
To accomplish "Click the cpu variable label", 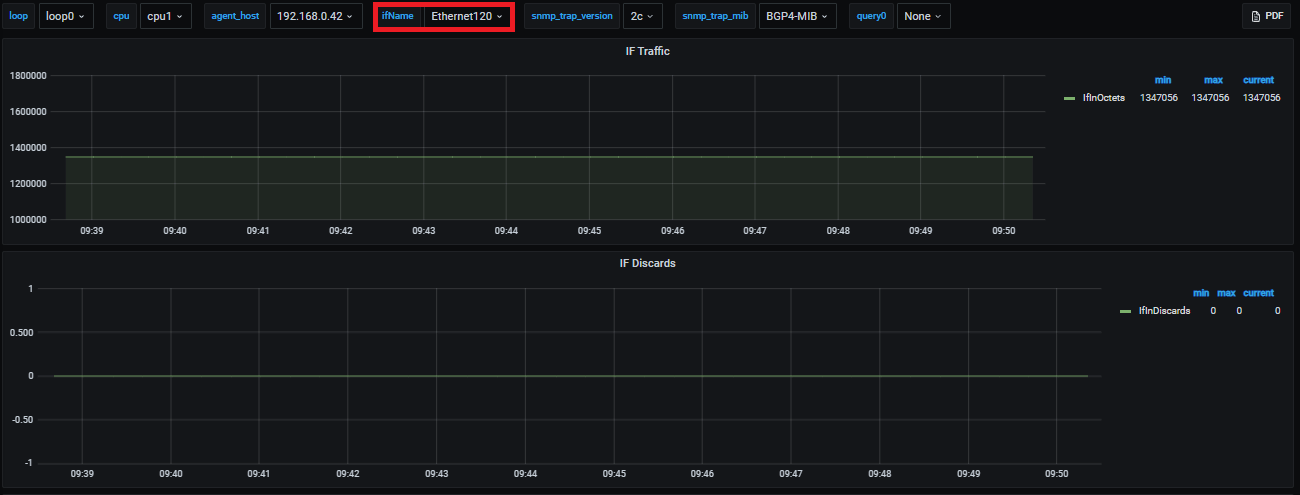I will pyautogui.click(x=122, y=16).
